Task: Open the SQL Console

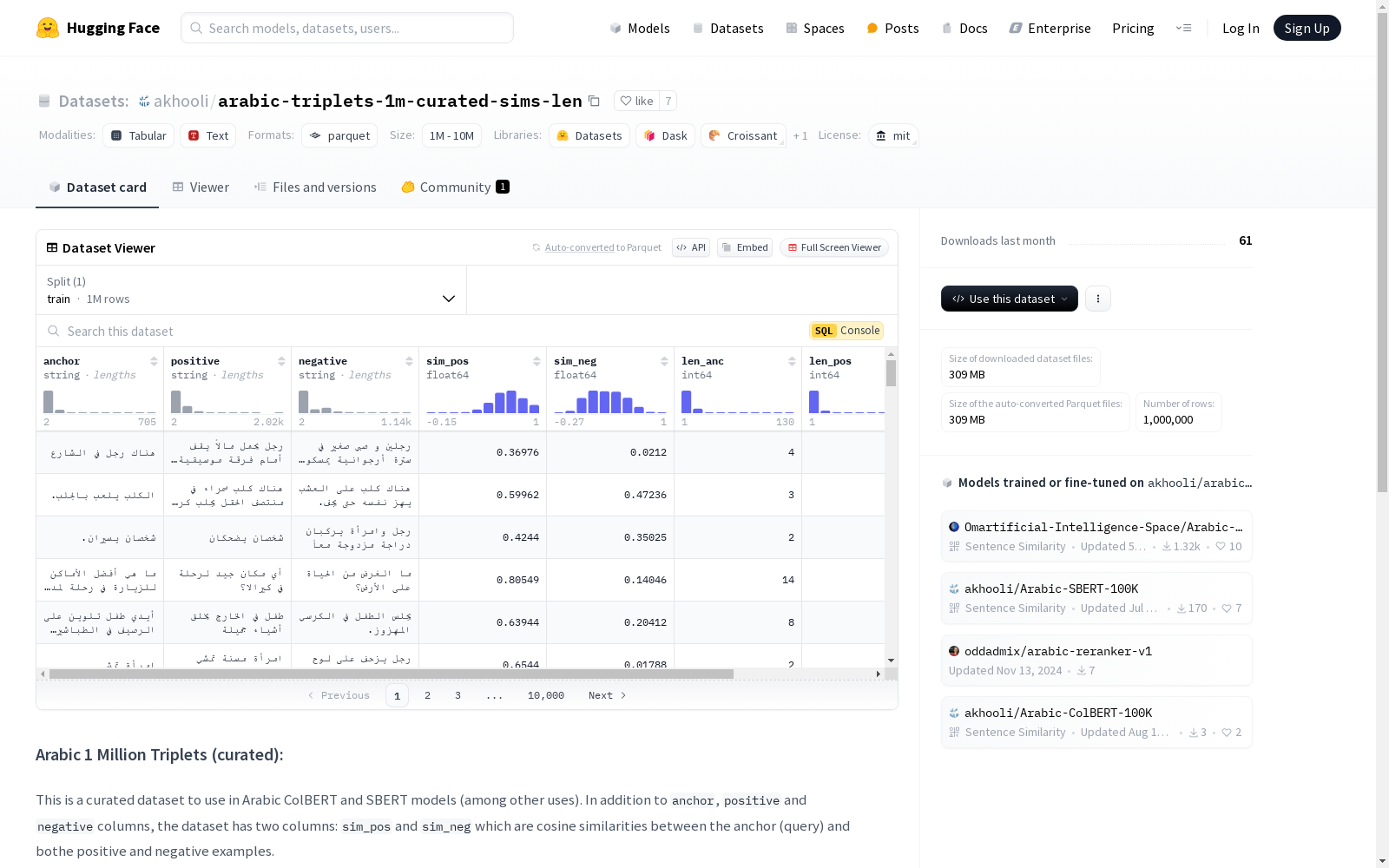Action: click(x=846, y=331)
